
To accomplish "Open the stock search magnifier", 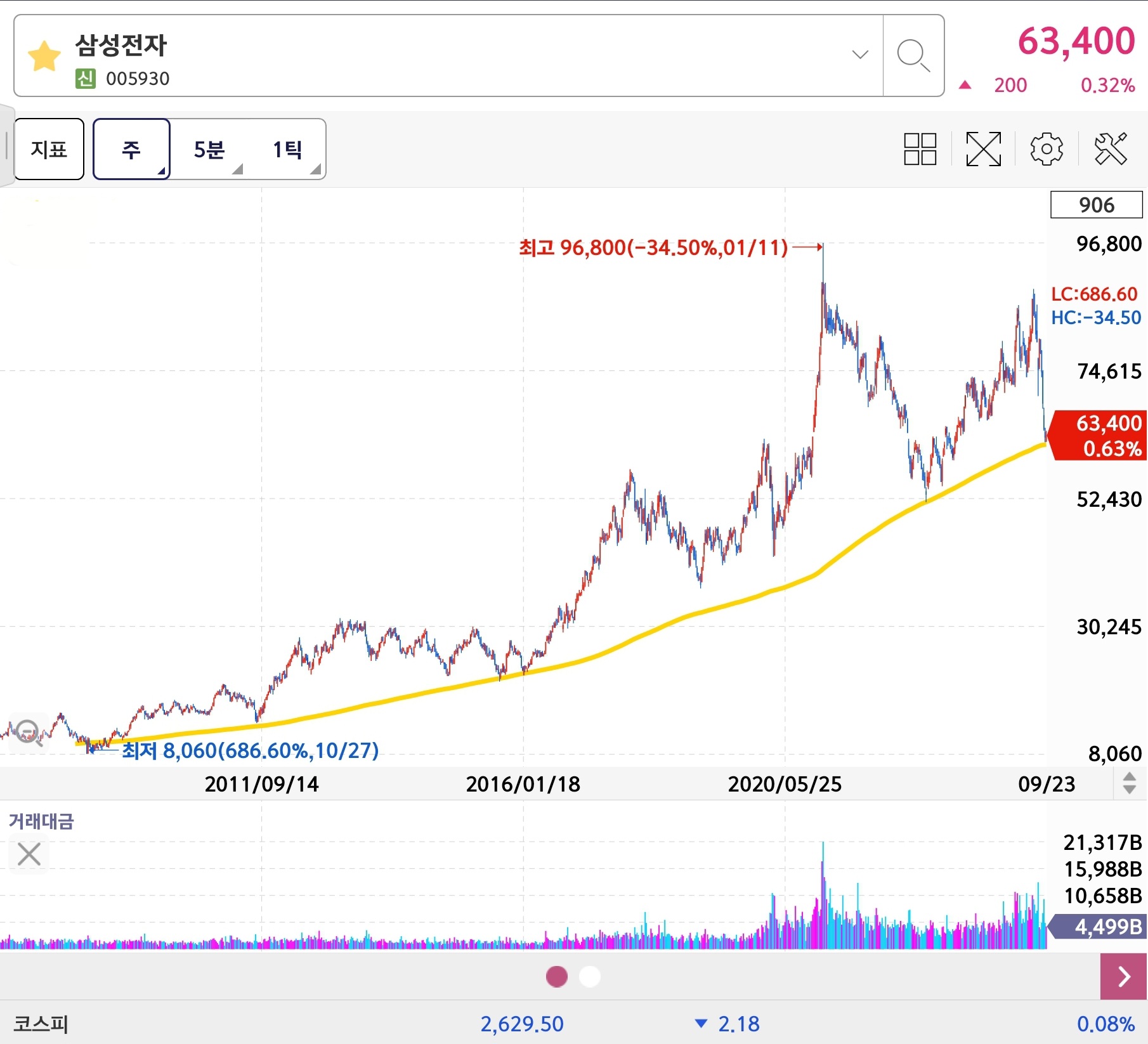I will [x=913, y=56].
